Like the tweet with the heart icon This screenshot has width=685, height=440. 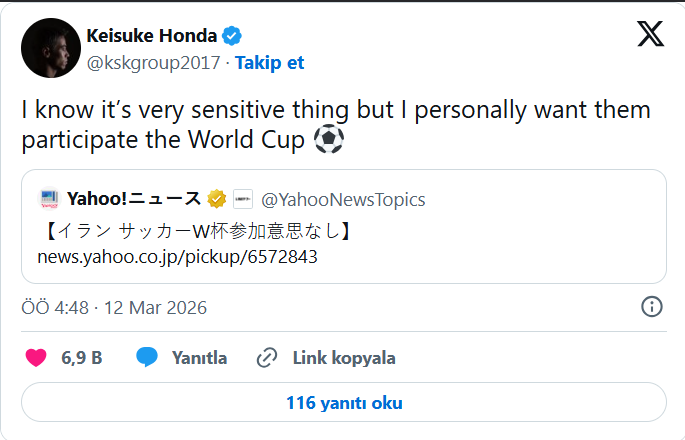(x=36, y=358)
